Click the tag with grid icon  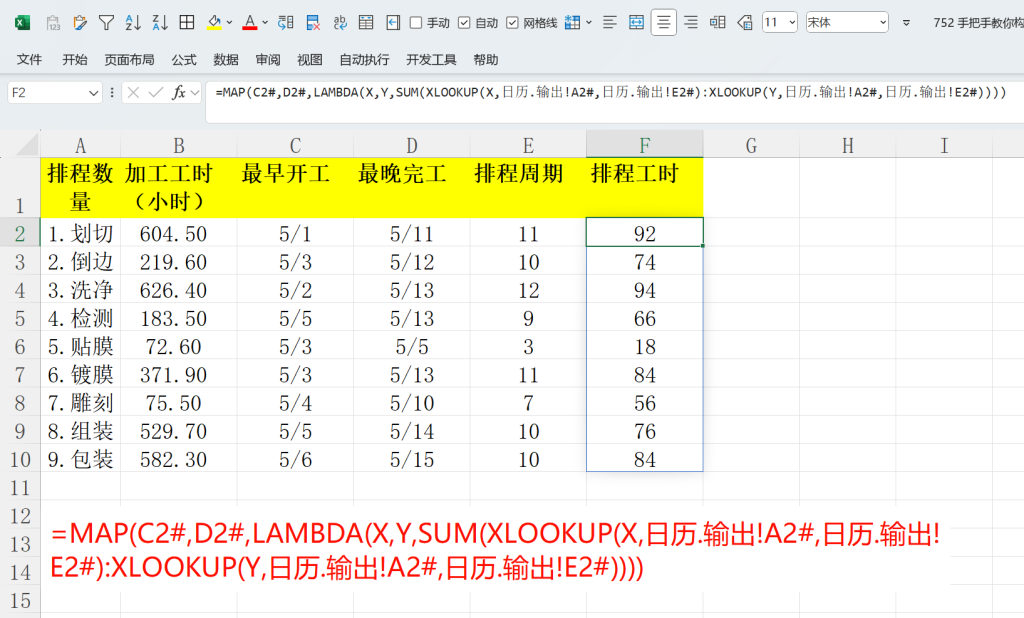click(744, 23)
